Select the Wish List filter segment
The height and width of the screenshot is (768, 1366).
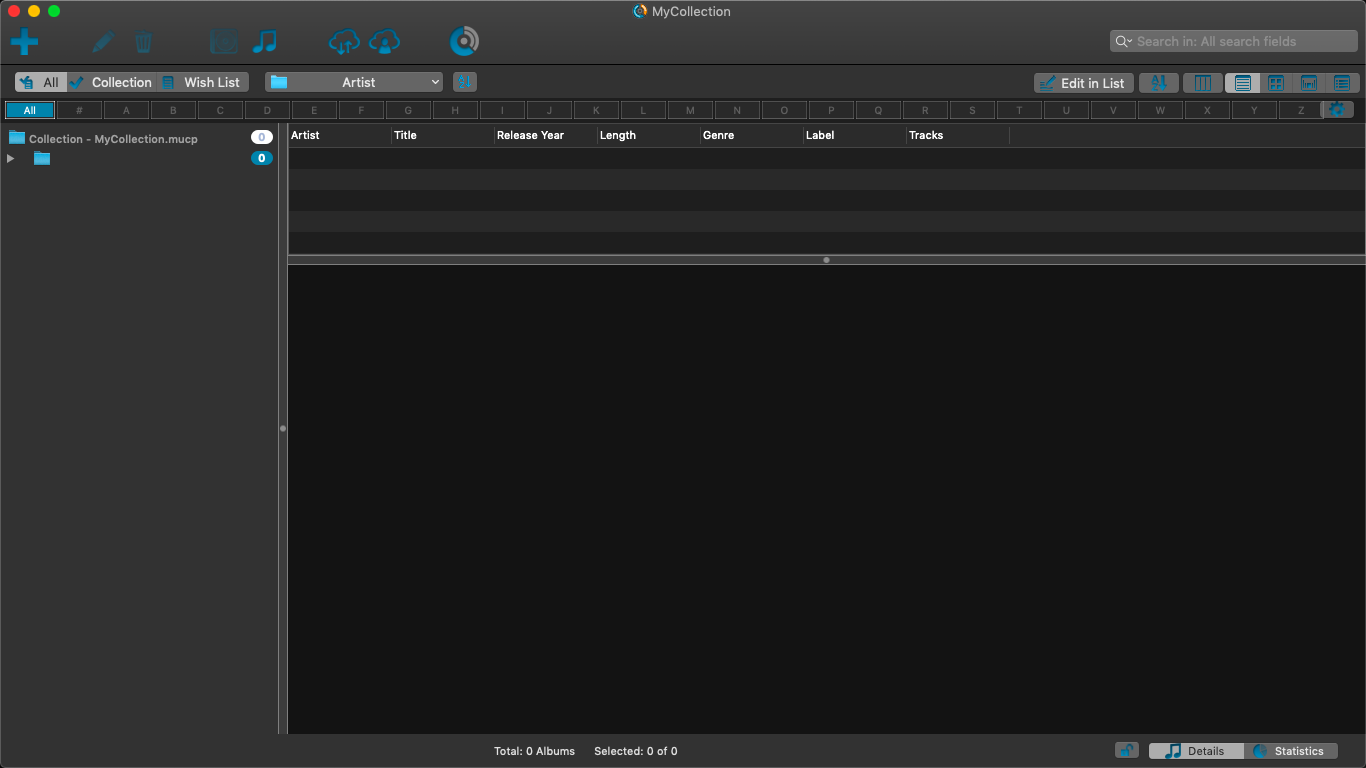[203, 82]
